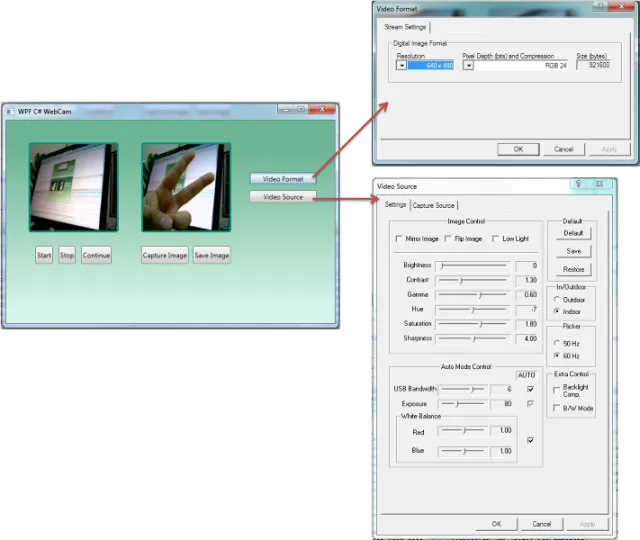The height and width of the screenshot is (540, 640).
Task: Click the White Balance Blue slider
Action: tap(463, 451)
